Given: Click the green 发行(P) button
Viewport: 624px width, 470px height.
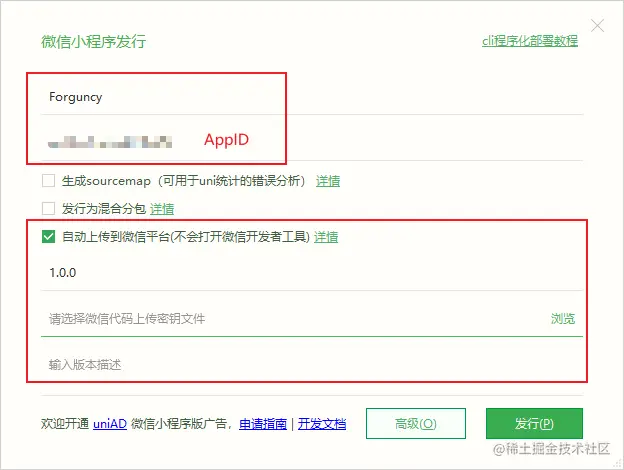Looking at the screenshot, I should point(534,423).
